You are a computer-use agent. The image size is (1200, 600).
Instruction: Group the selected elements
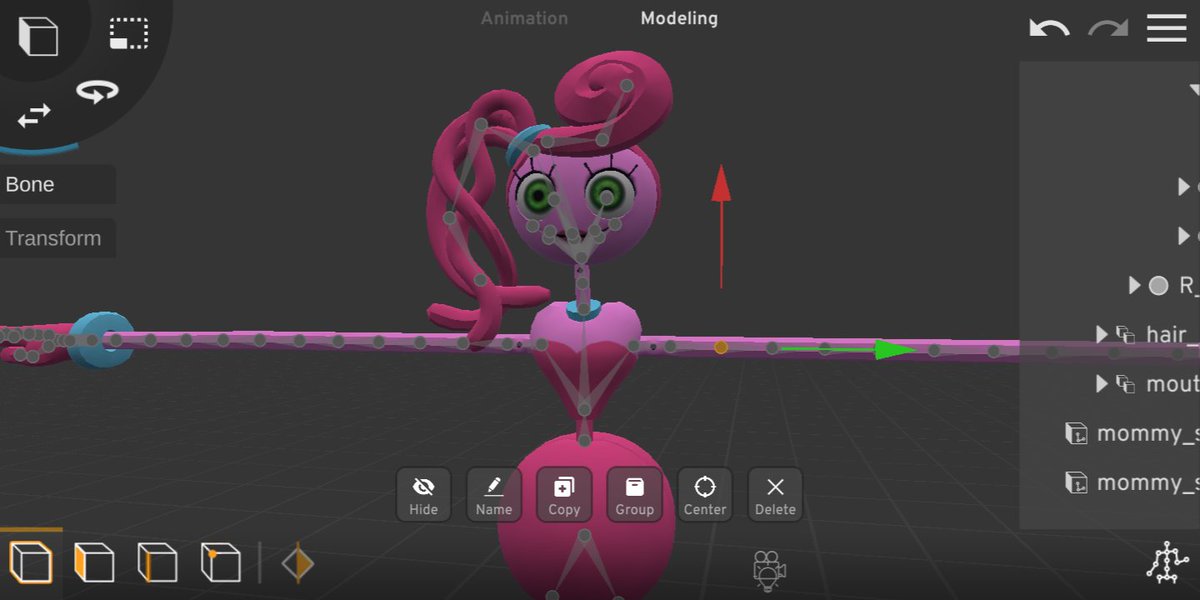pos(634,495)
